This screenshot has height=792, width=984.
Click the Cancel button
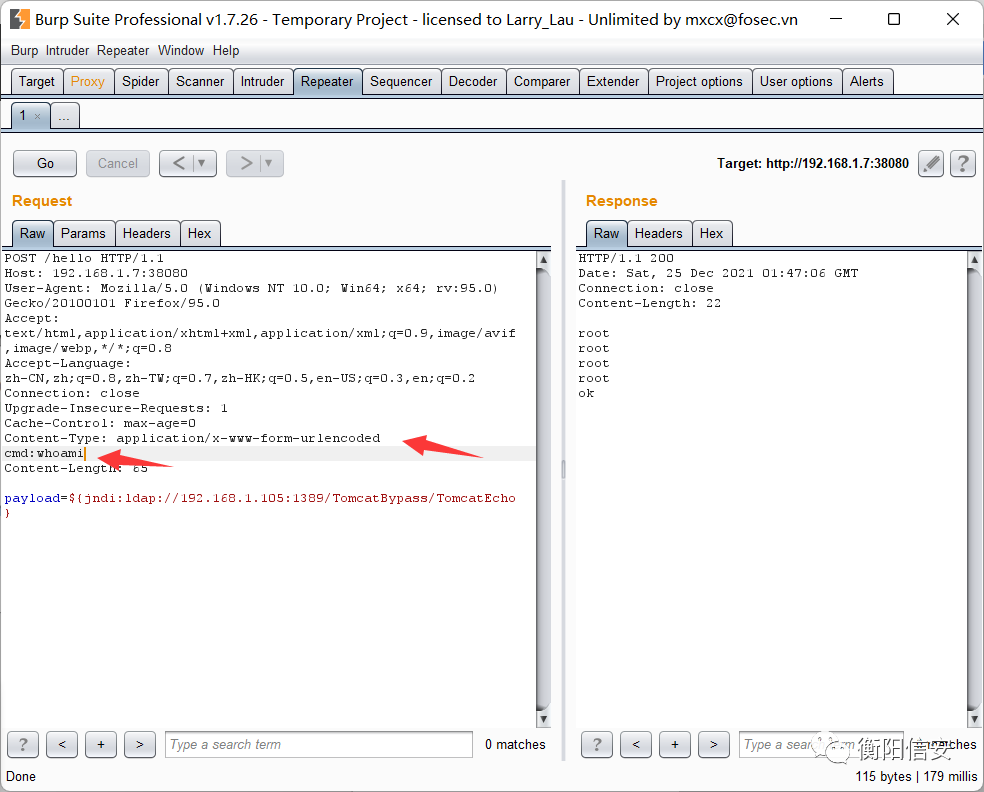[118, 164]
